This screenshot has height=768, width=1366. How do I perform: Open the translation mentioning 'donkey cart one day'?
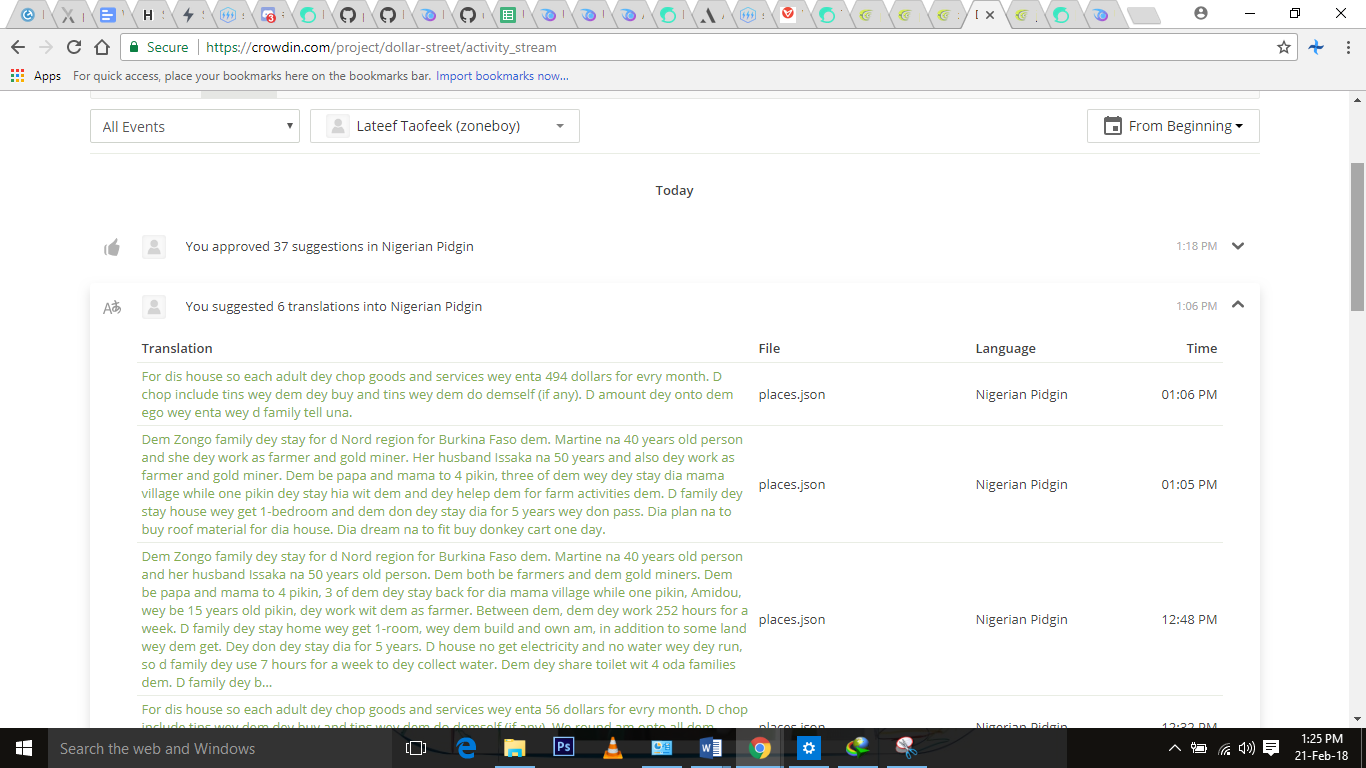(443, 484)
